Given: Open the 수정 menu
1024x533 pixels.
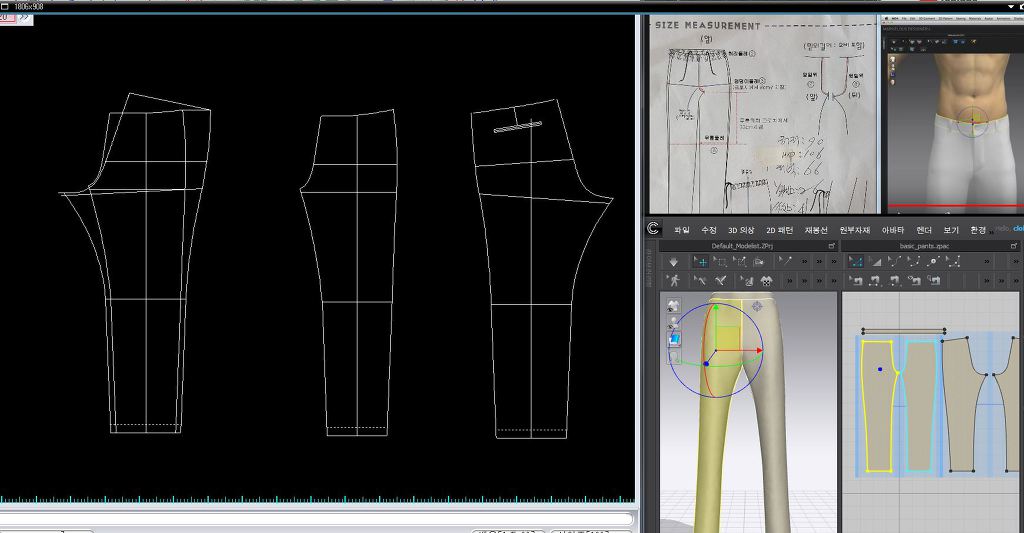Looking at the screenshot, I should [x=709, y=230].
